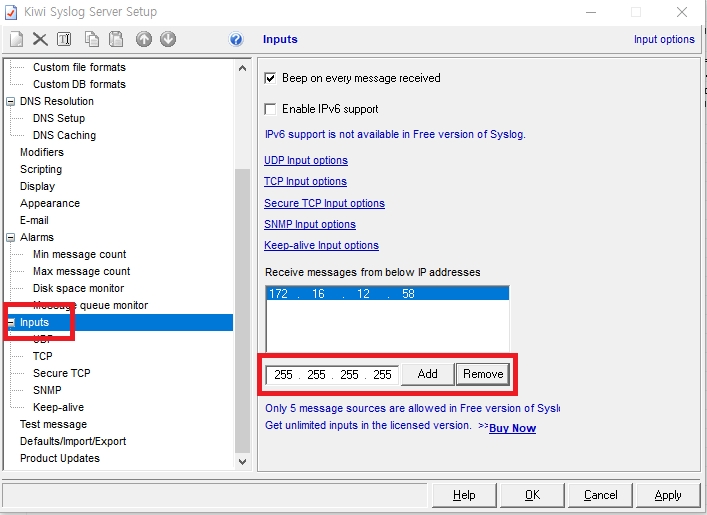The width and height of the screenshot is (707, 515).
Task: Click the Delete (X) toolbar icon
Action: pos(40,39)
